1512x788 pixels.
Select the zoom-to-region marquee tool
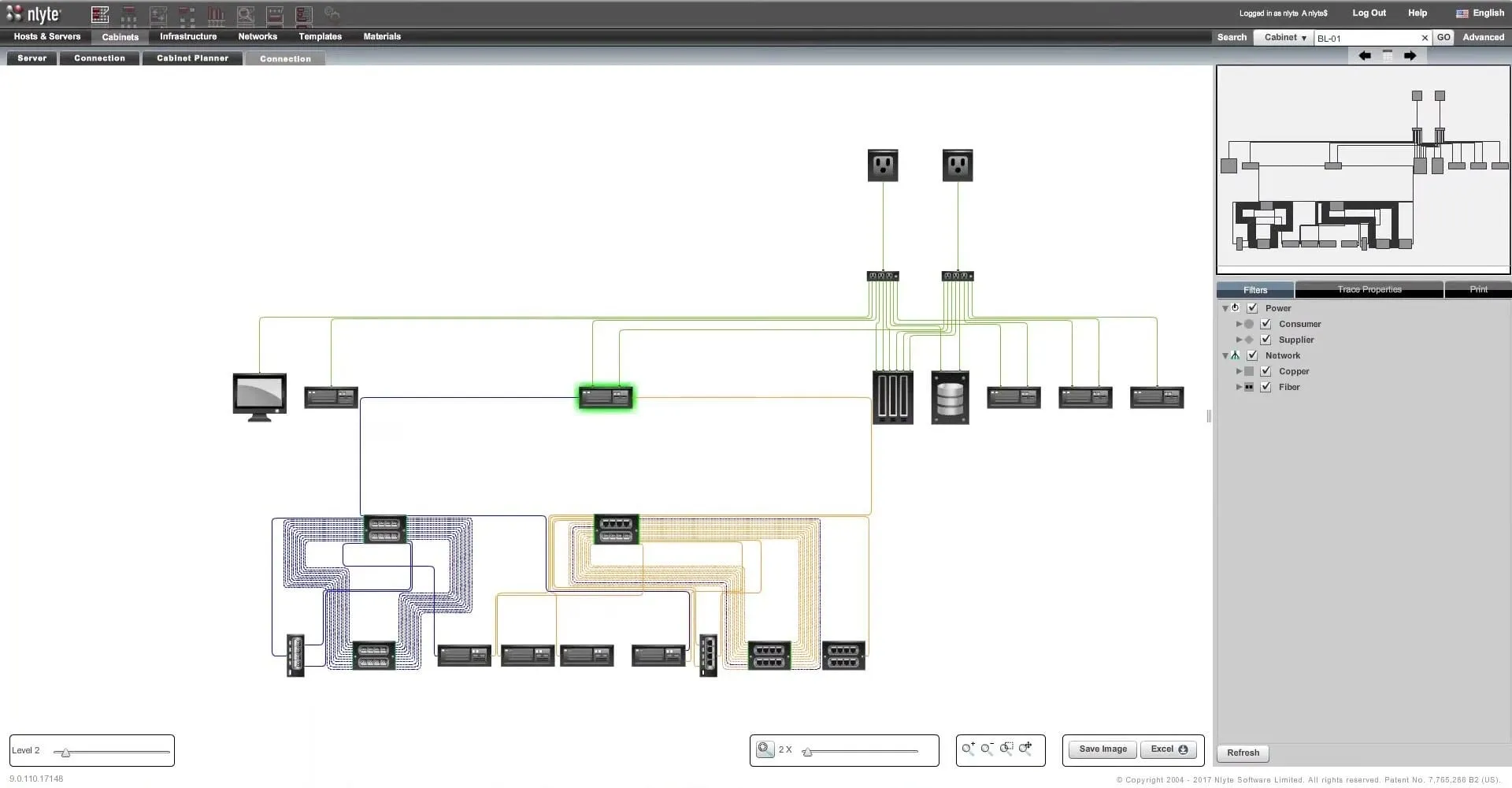[1004, 749]
